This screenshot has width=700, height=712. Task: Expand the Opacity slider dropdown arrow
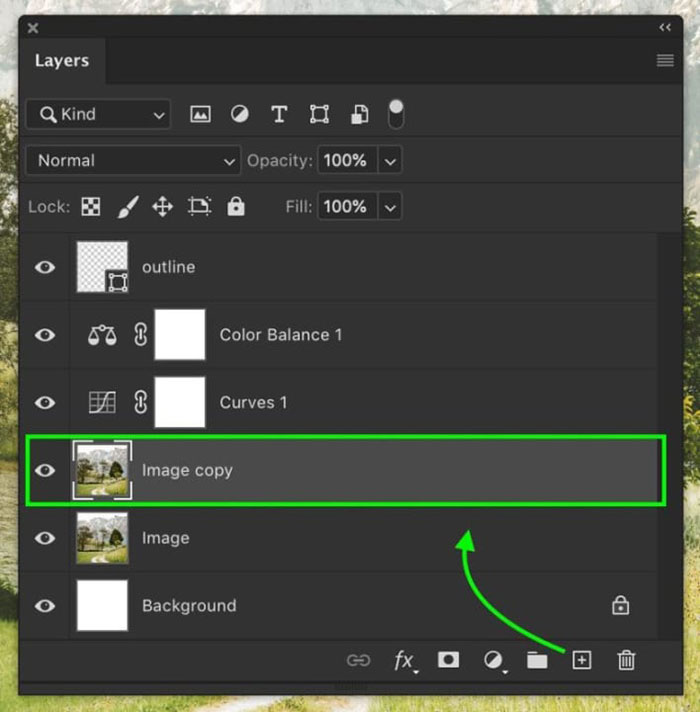tap(390, 160)
